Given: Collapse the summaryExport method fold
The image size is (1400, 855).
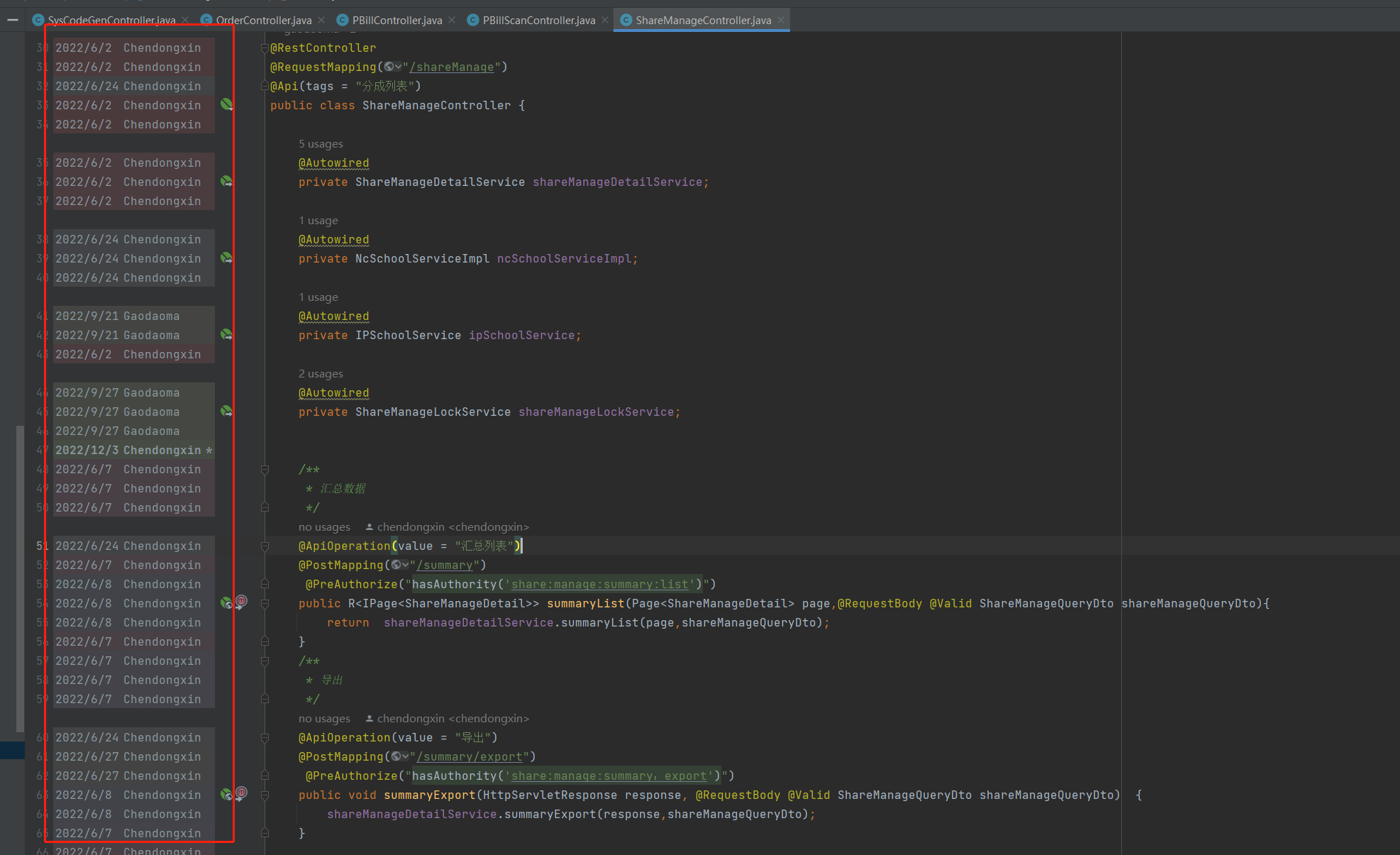Looking at the screenshot, I should 265,795.
